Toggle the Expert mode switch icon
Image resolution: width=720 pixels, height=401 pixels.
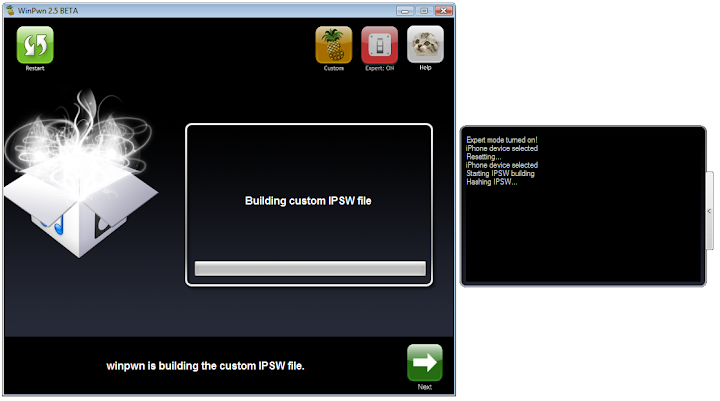point(379,45)
